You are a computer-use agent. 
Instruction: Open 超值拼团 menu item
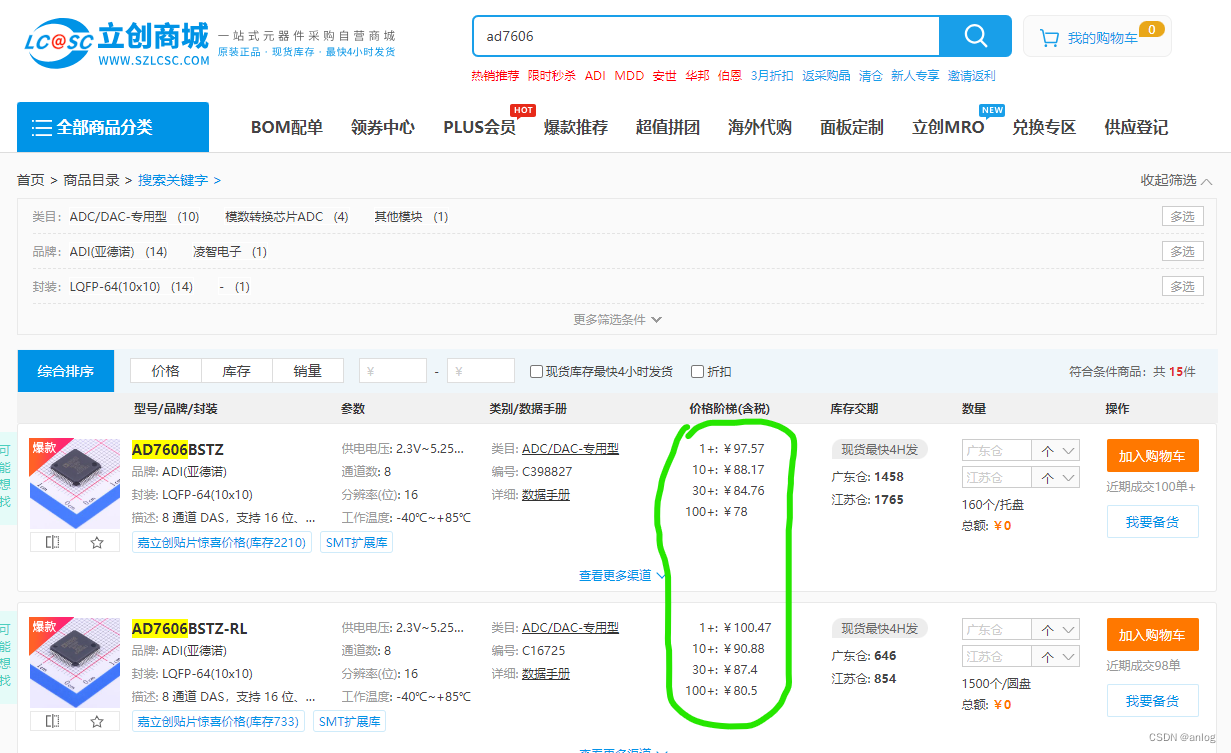[668, 128]
